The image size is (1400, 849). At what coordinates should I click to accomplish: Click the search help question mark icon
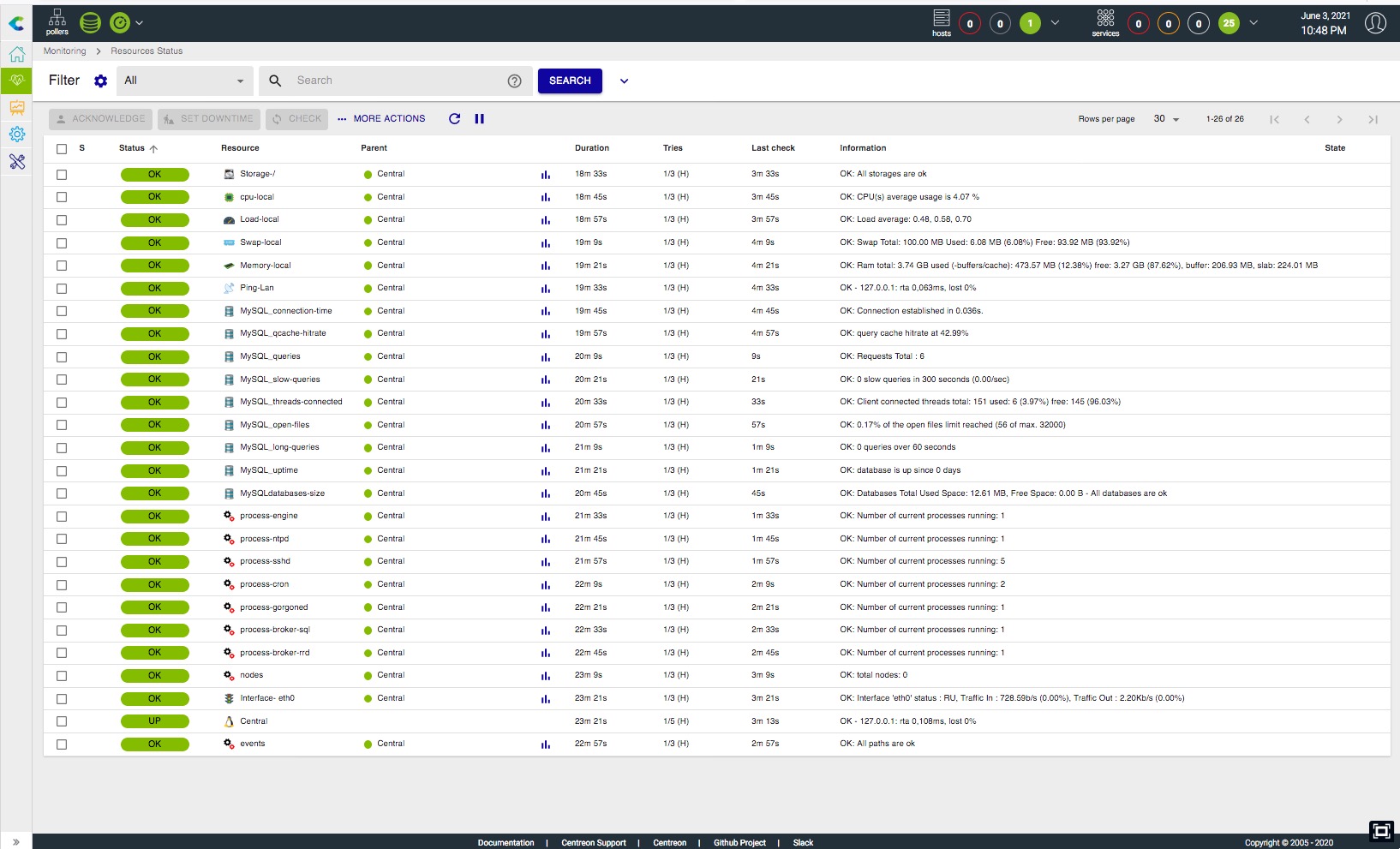pyautogui.click(x=514, y=81)
